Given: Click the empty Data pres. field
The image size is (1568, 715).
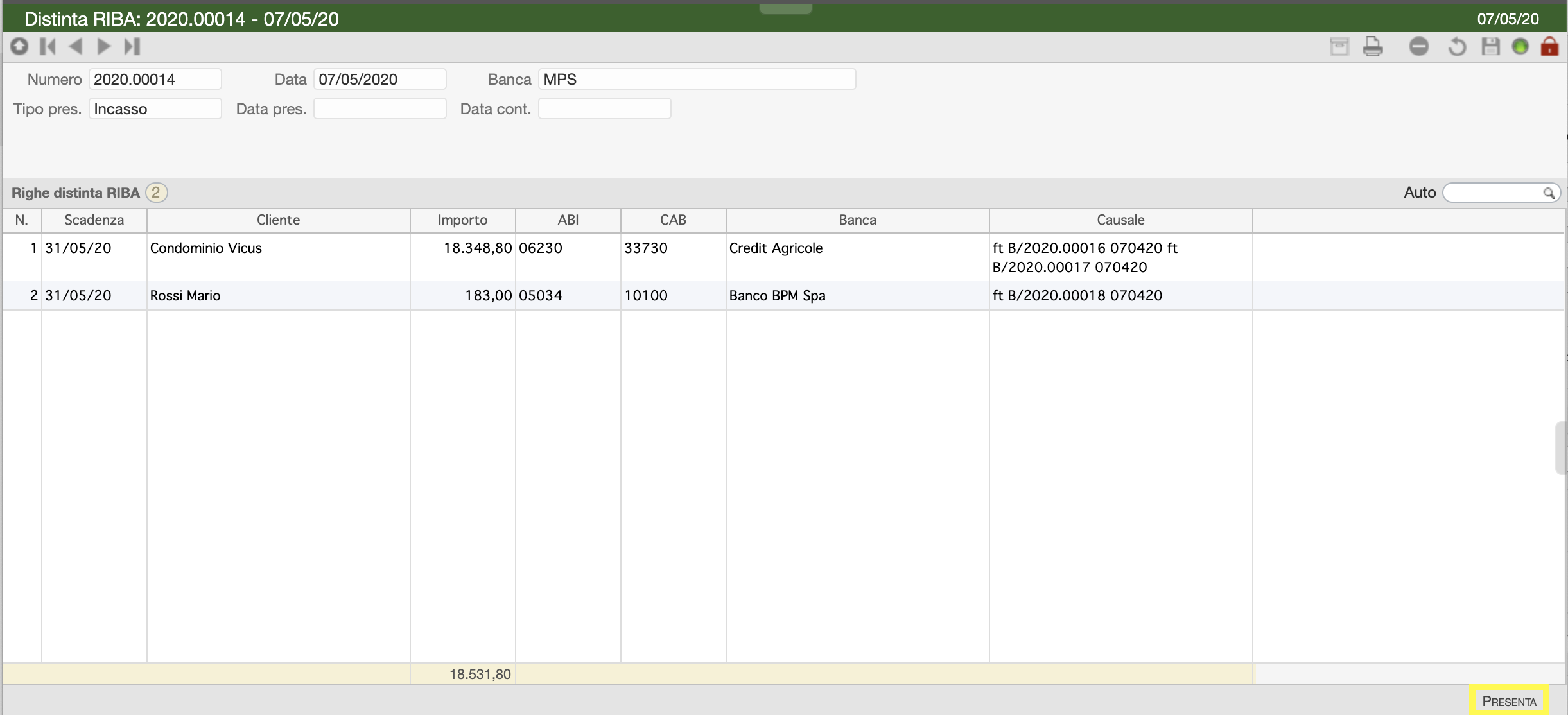Looking at the screenshot, I should [380, 108].
